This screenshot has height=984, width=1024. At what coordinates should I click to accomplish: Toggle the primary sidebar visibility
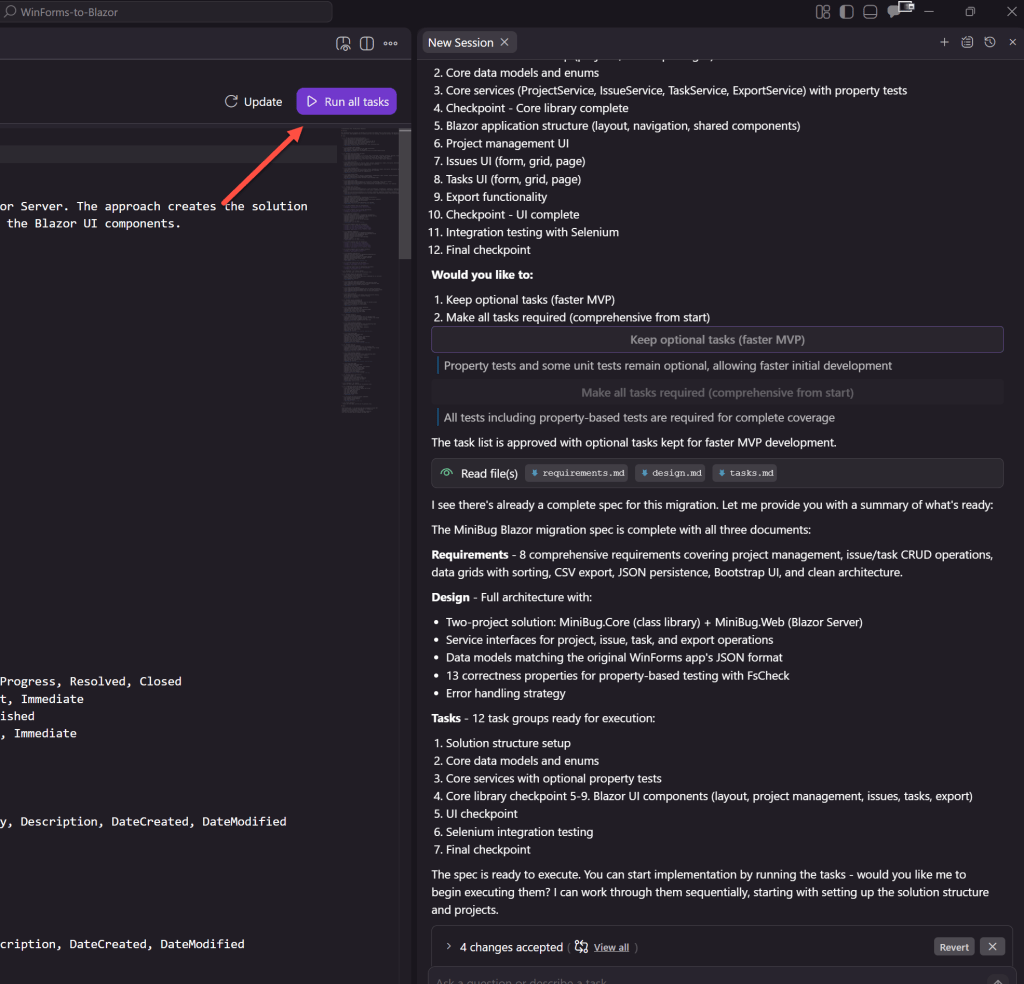click(847, 12)
